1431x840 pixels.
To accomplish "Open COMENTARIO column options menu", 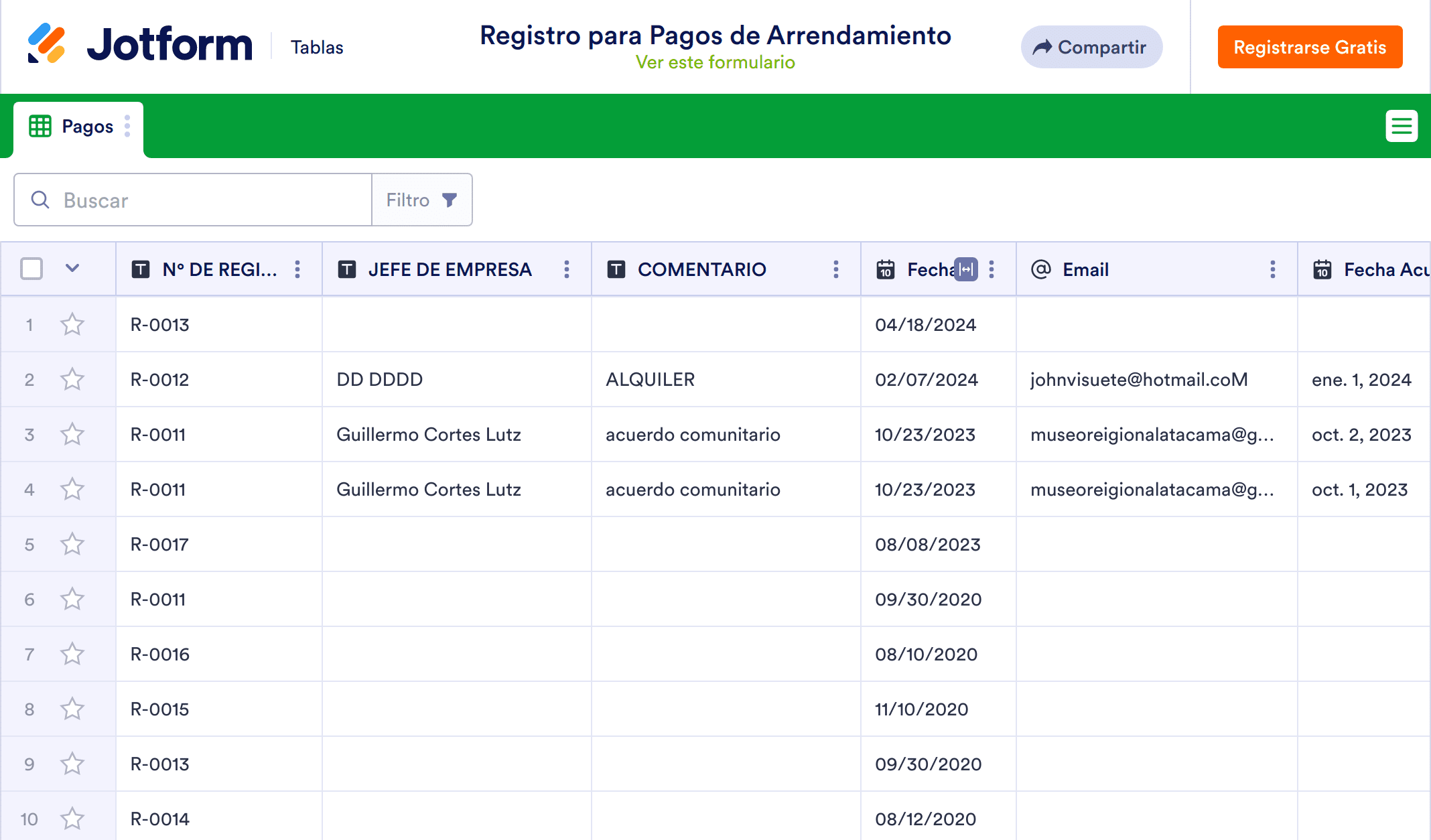I will (x=835, y=269).
